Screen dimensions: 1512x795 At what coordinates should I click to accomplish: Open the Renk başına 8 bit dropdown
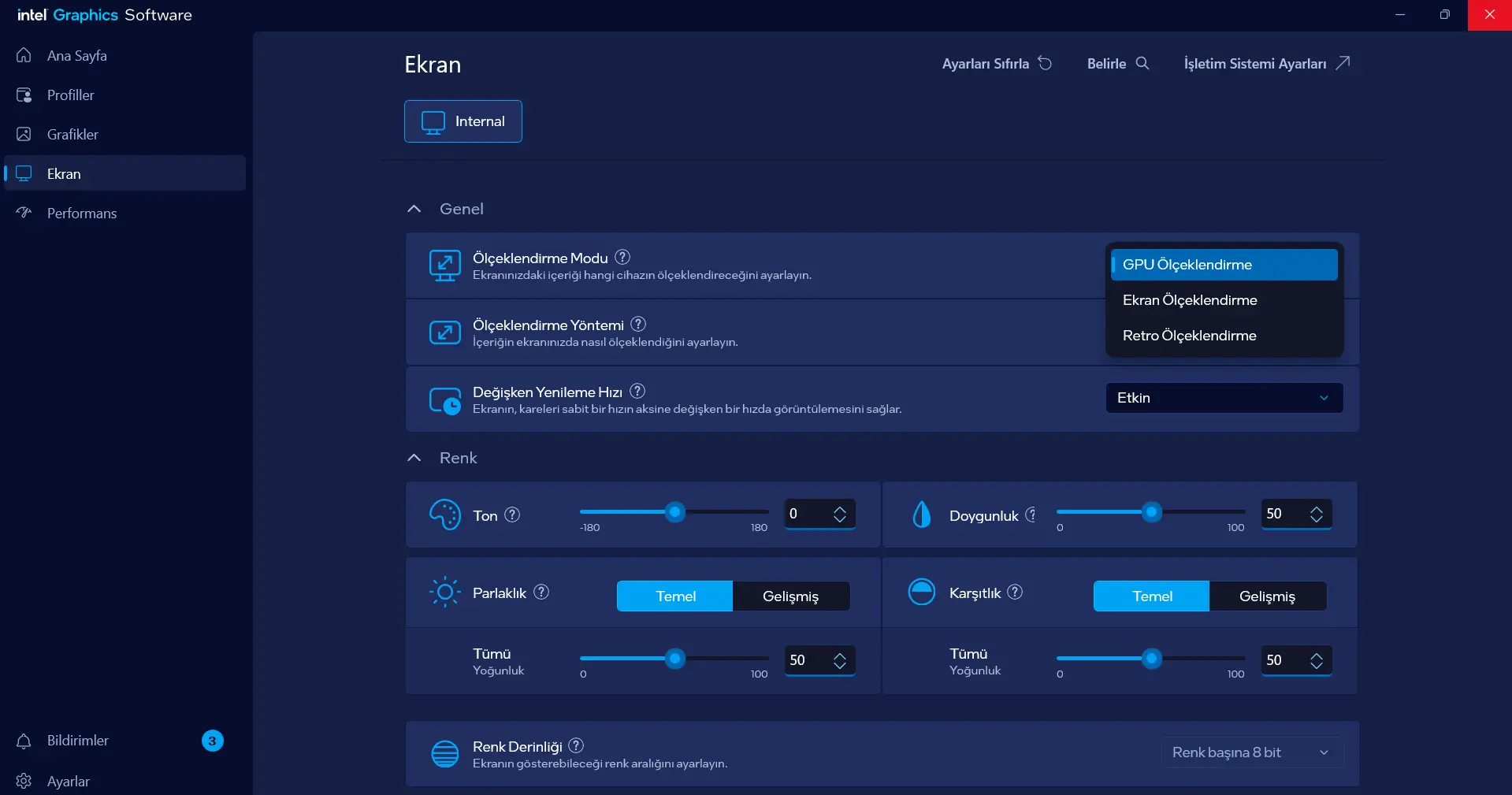(x=1252, y=752)
